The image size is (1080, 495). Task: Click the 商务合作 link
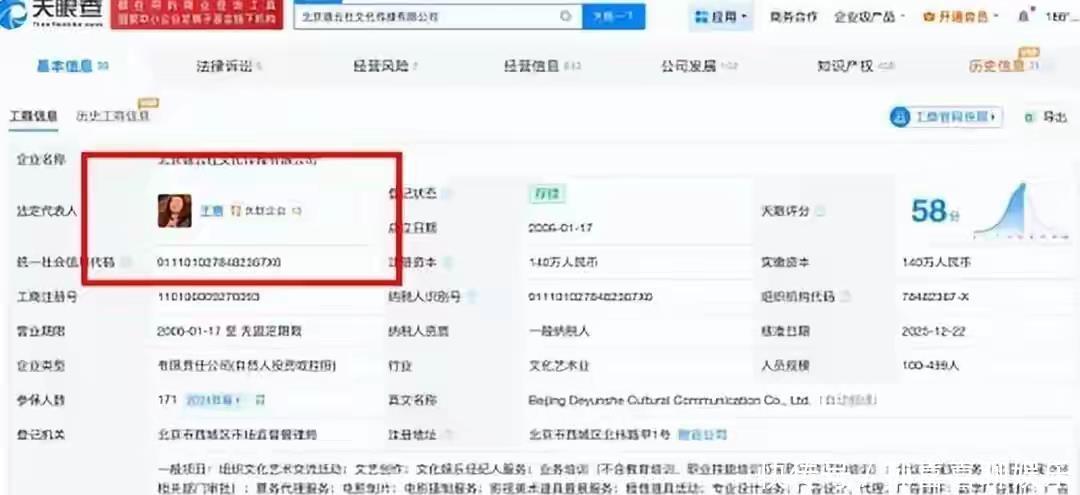pos(794,17)
